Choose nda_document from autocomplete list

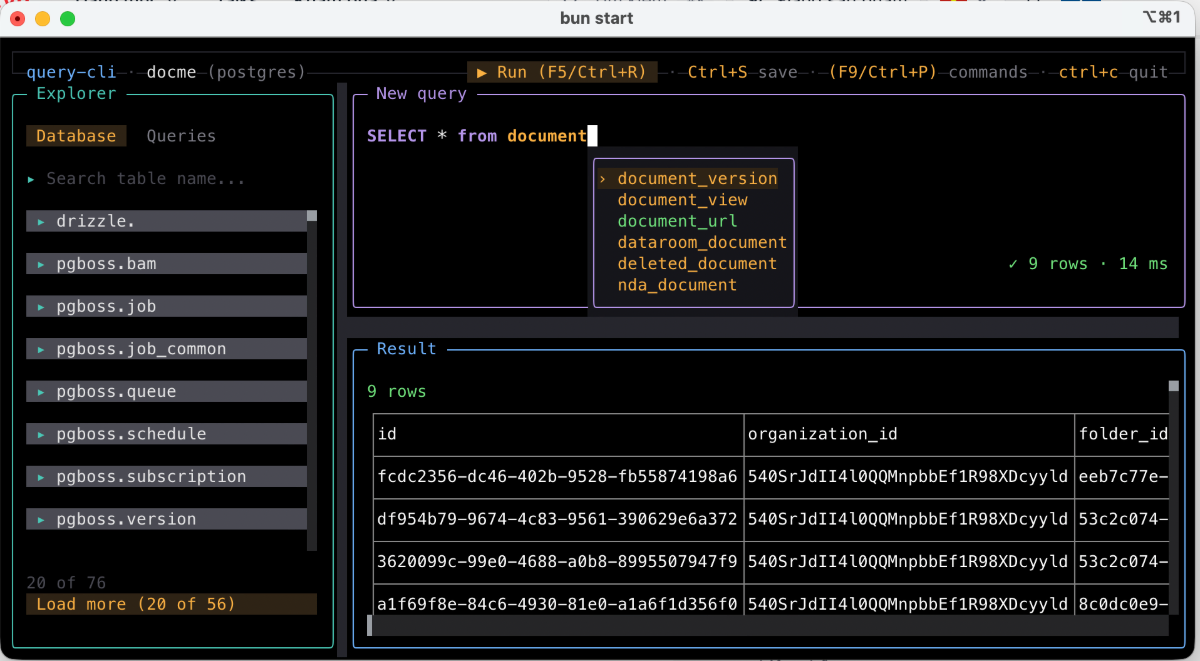point(677,285)
